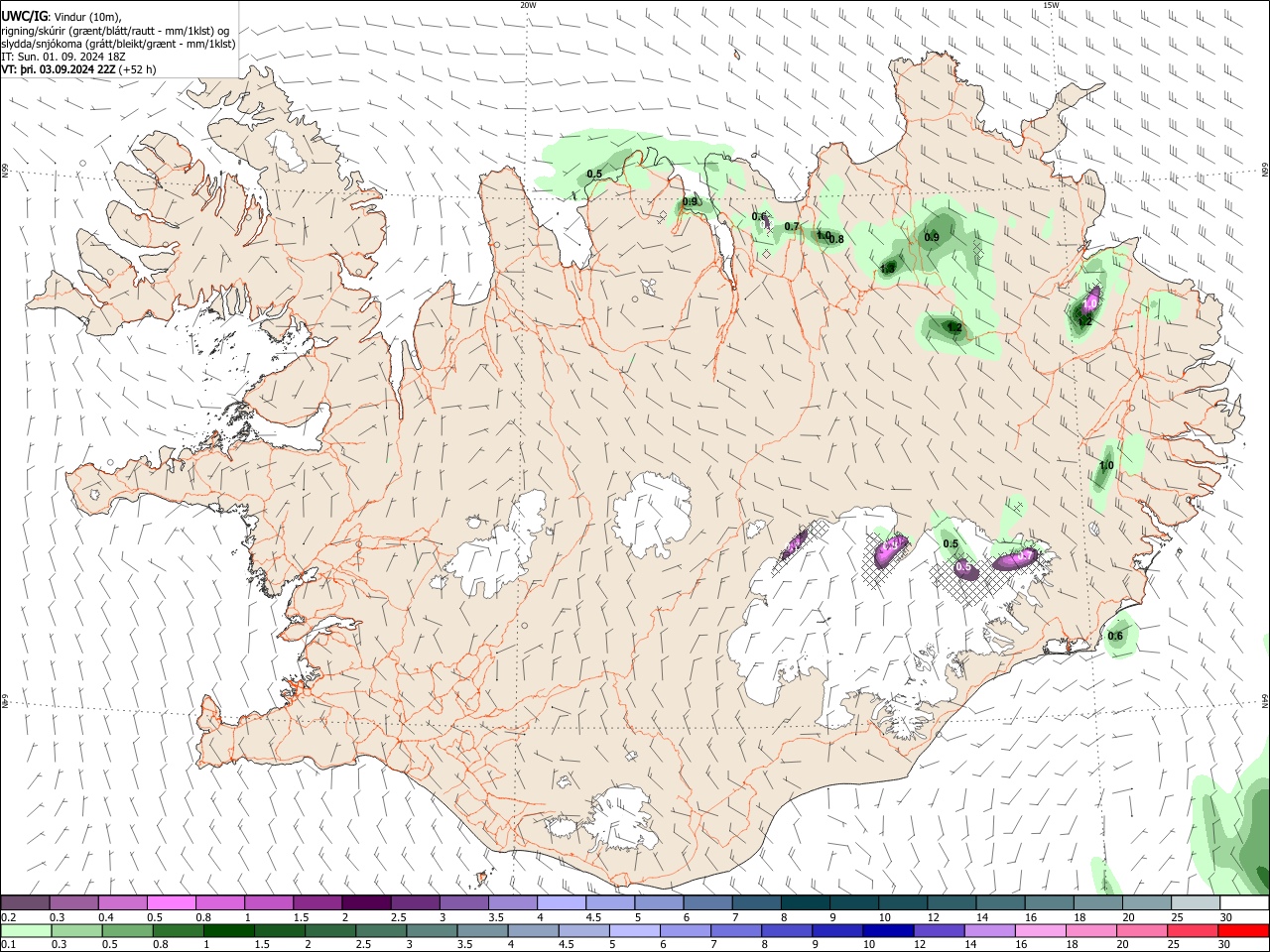Click the 20W longitude label
The image size is (1270, 952).
(x=529, y=5)
